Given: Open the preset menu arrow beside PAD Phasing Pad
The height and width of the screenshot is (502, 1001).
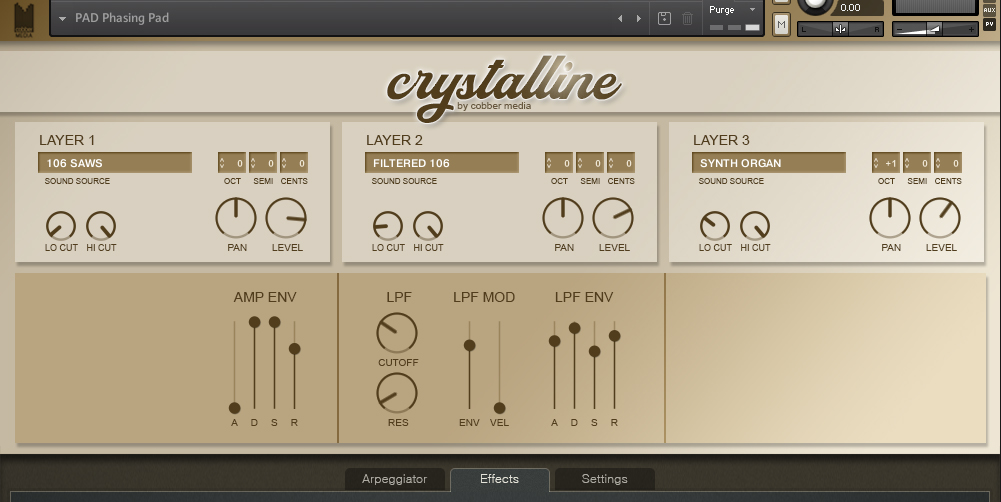Looking at the screenshot, I should (x=63, y=19).
